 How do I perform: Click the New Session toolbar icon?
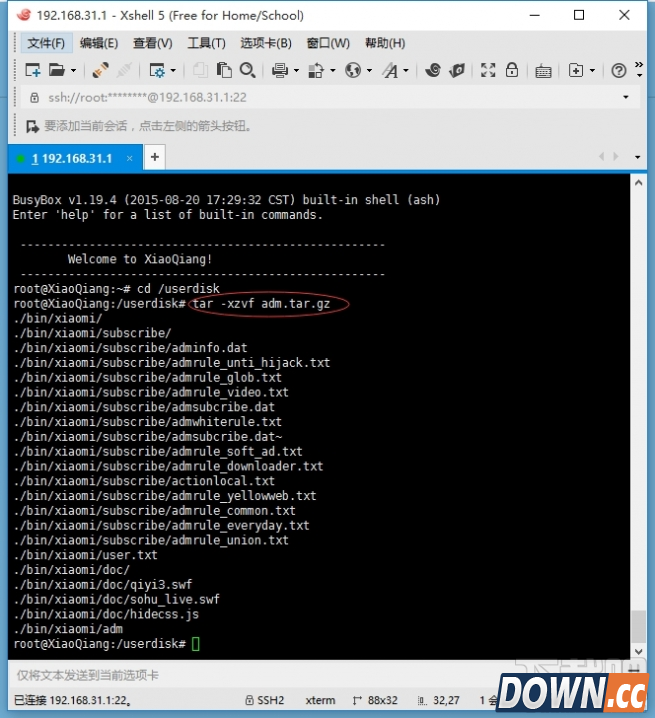point(33,70)
